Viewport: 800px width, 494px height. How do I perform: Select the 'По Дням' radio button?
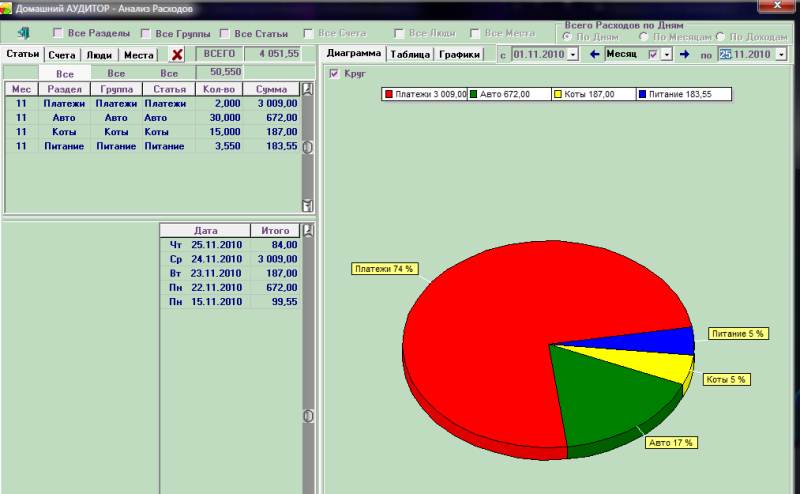tap(568, 35)
